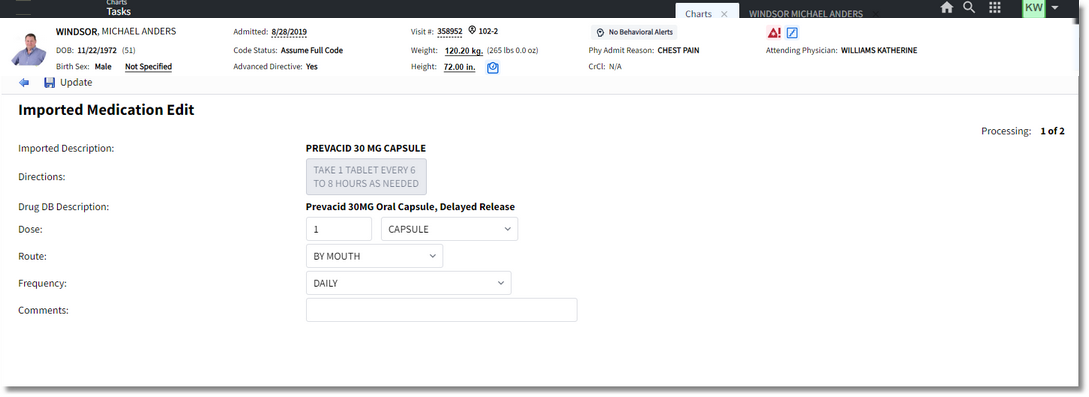Expand the user menu dropdown arrow
The image size is (1089, 397).
[x=1056, y=8]
